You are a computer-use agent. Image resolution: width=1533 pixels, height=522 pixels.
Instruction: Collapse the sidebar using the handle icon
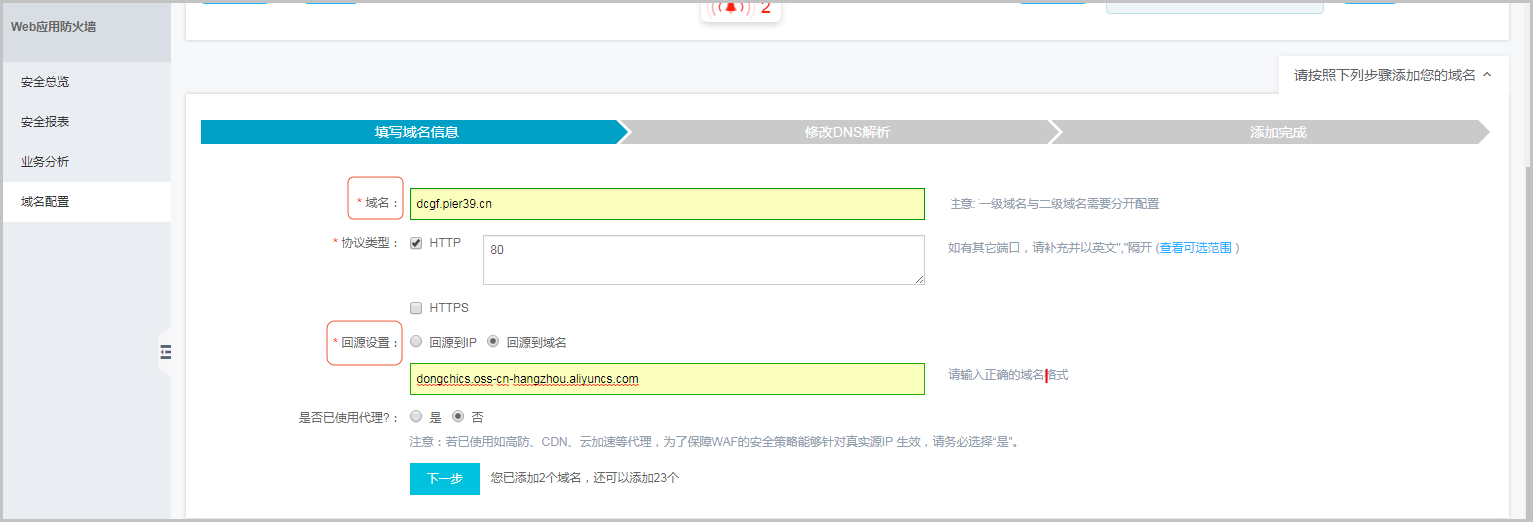[x=165, y=352]
